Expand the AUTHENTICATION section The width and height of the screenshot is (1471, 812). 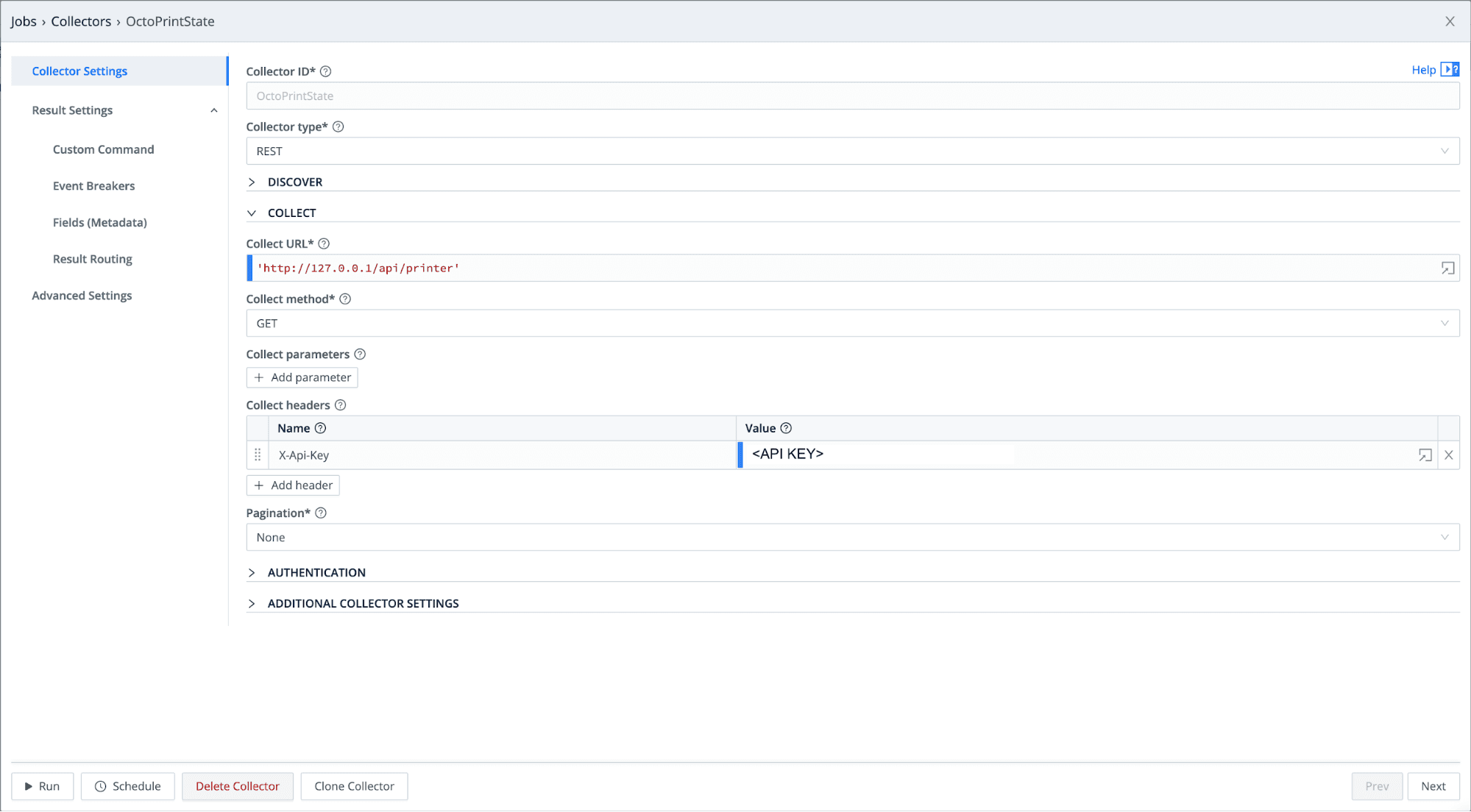[x=316, y=572]
